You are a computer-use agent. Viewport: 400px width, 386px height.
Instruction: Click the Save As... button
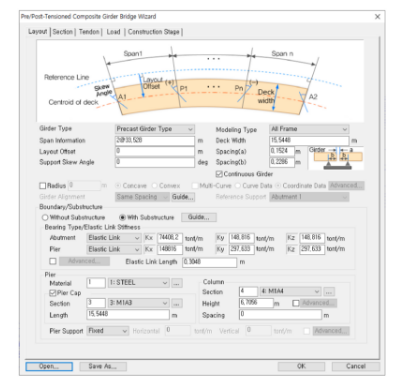coord(103,366)
